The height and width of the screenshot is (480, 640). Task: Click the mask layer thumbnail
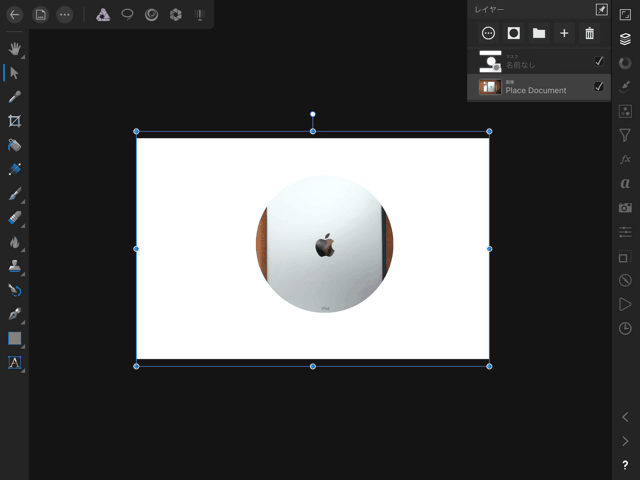coord(490,62)
